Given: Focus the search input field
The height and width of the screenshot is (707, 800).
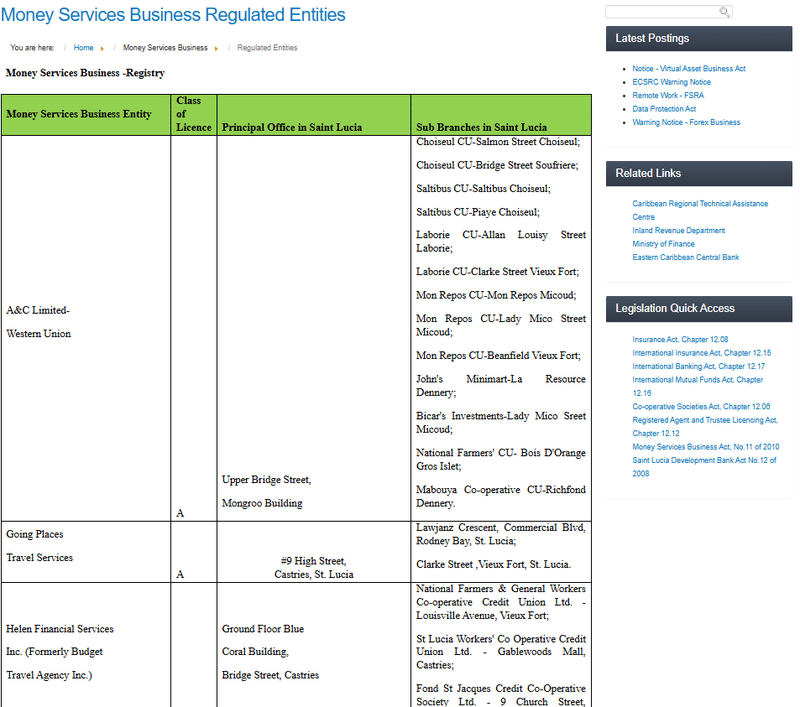Looking at the screenshot, I should pyautogui.click(x=668, y=12).
